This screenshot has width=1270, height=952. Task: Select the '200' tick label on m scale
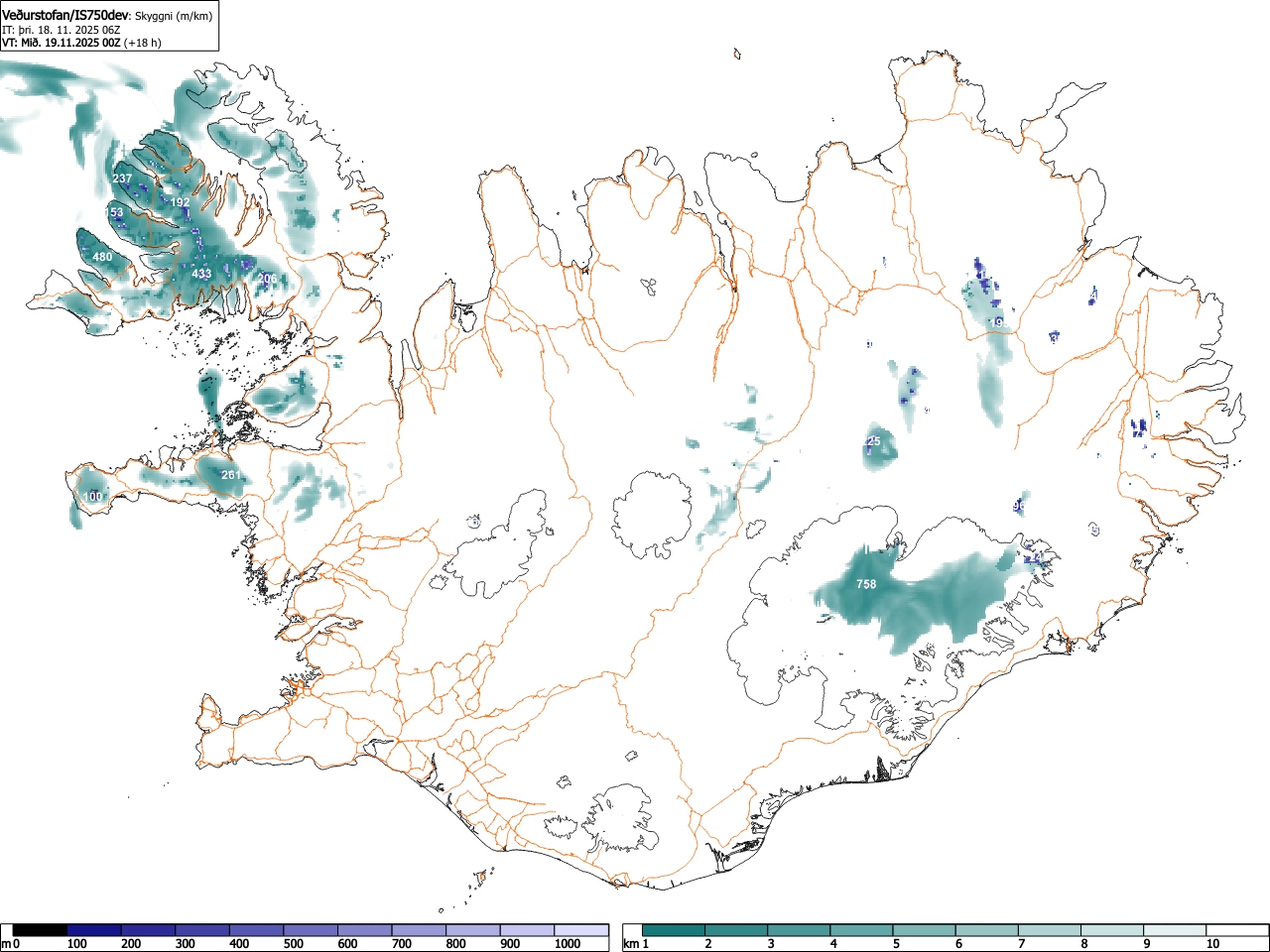[131, 944]
